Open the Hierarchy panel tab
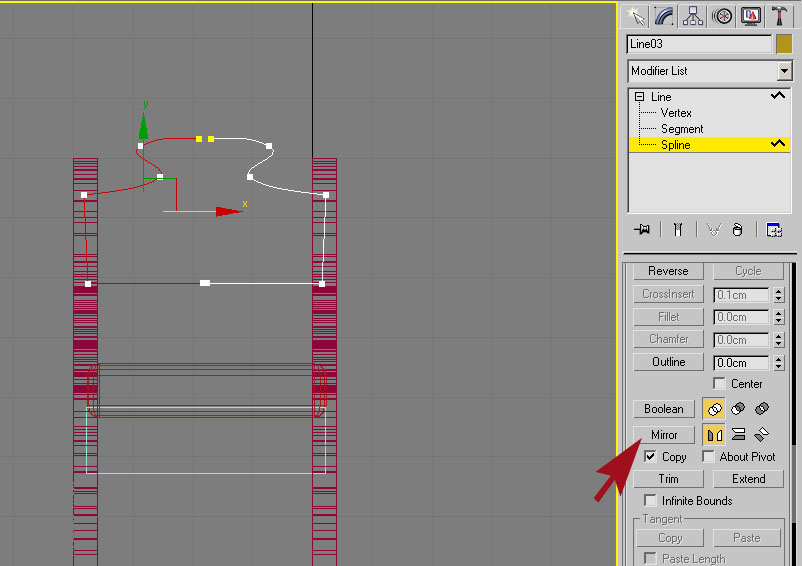 tap(693, 16)
